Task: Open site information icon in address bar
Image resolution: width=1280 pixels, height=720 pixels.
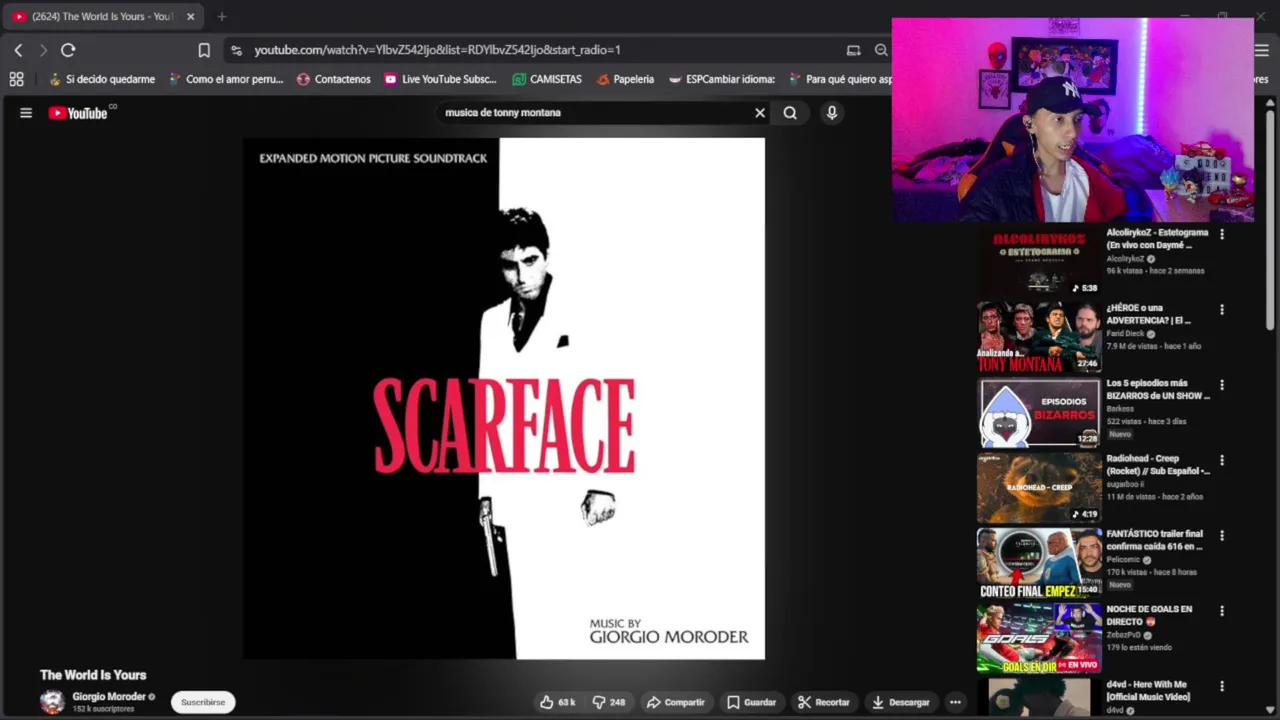Action: point(236,50)
